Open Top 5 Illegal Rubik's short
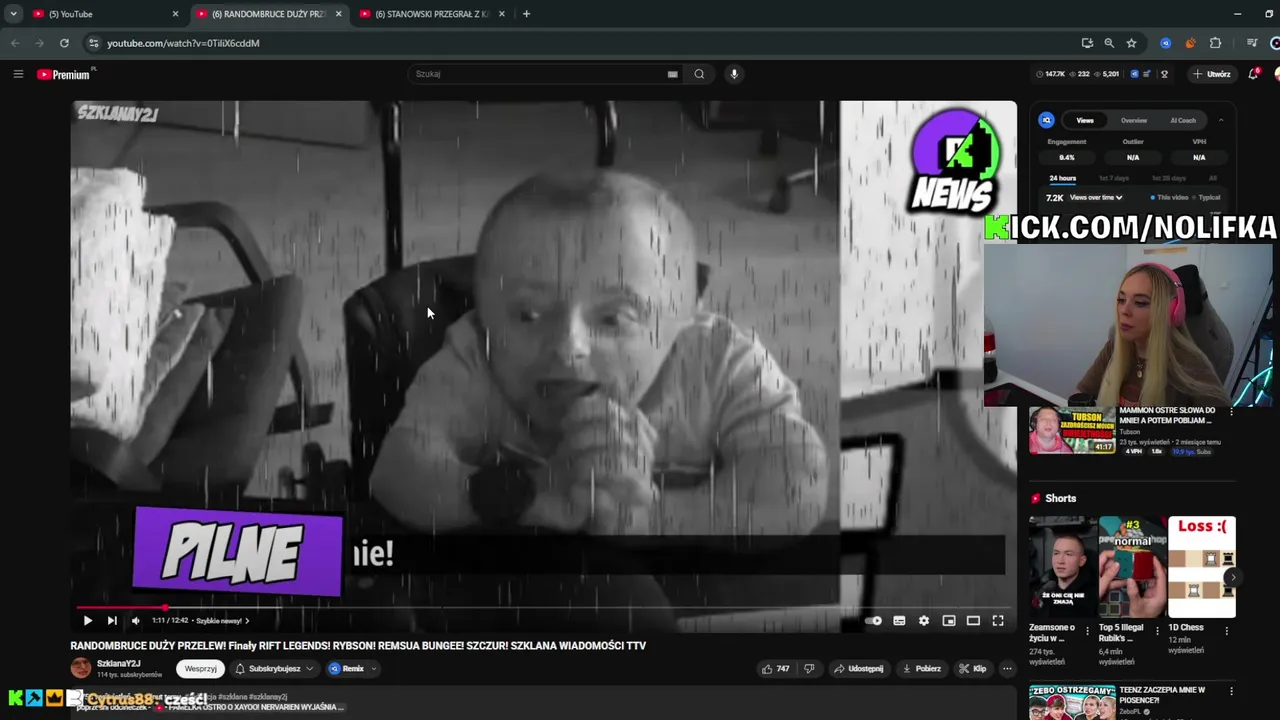 [1132, 567]
